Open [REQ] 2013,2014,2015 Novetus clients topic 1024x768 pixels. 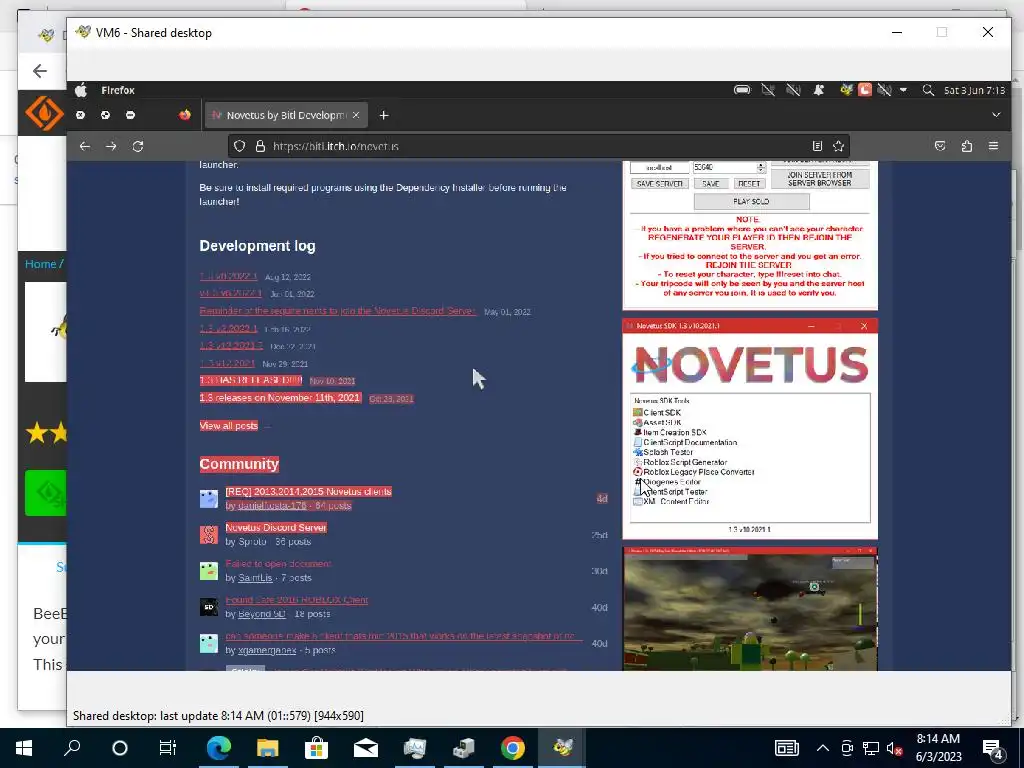[x=308, y=492]
